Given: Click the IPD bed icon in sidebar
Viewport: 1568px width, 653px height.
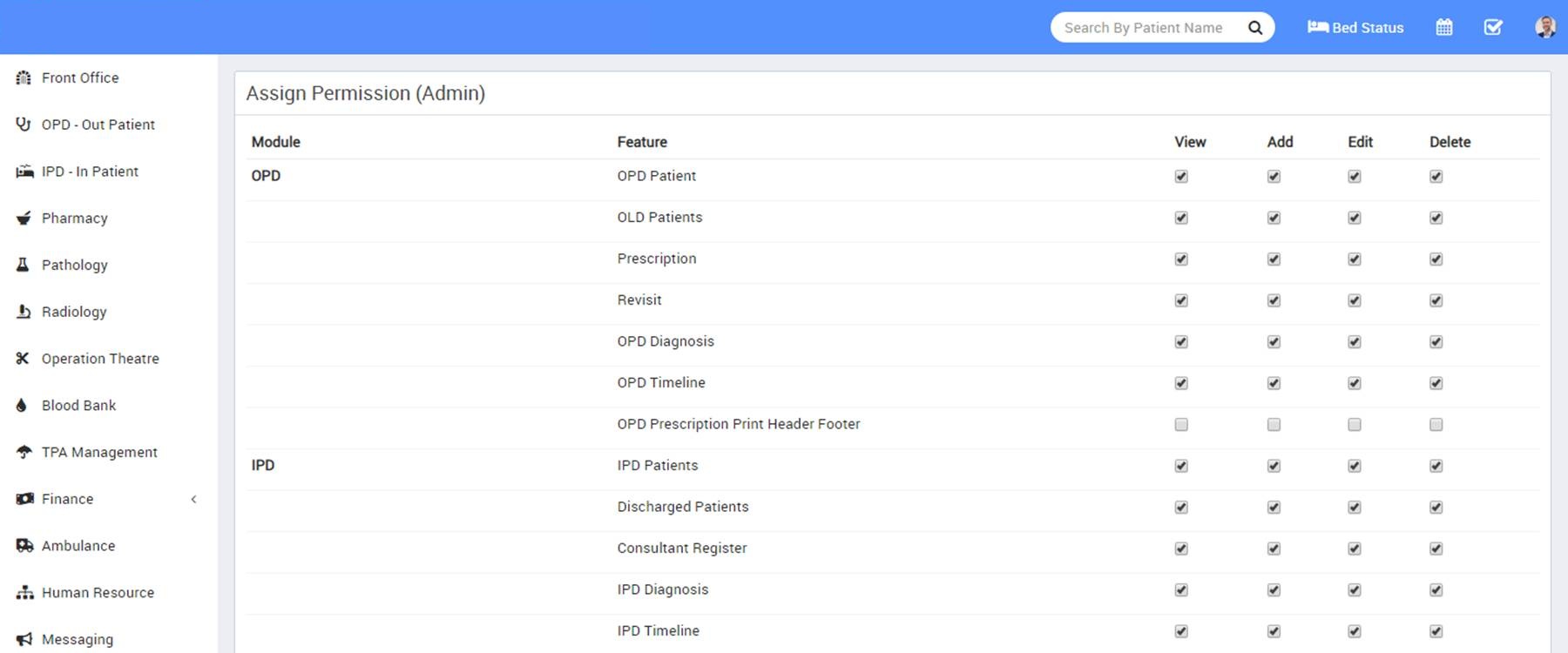Looking at the screenshot, I should point(24,172).
